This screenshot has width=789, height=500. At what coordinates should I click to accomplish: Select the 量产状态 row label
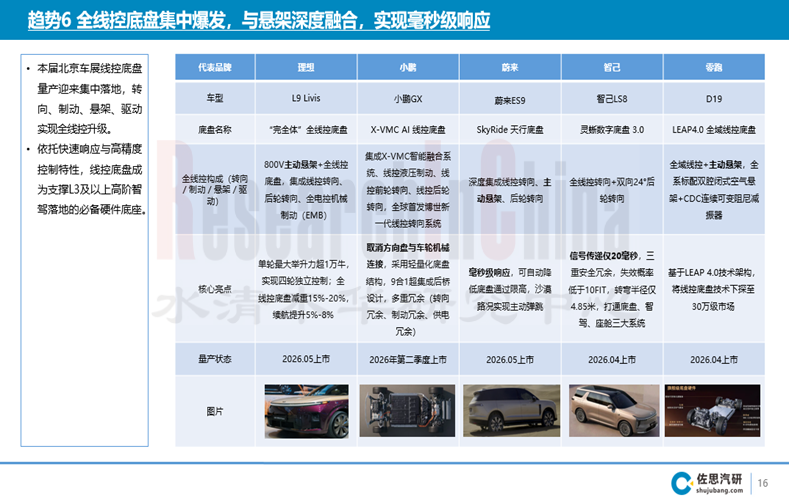[215, 359]
